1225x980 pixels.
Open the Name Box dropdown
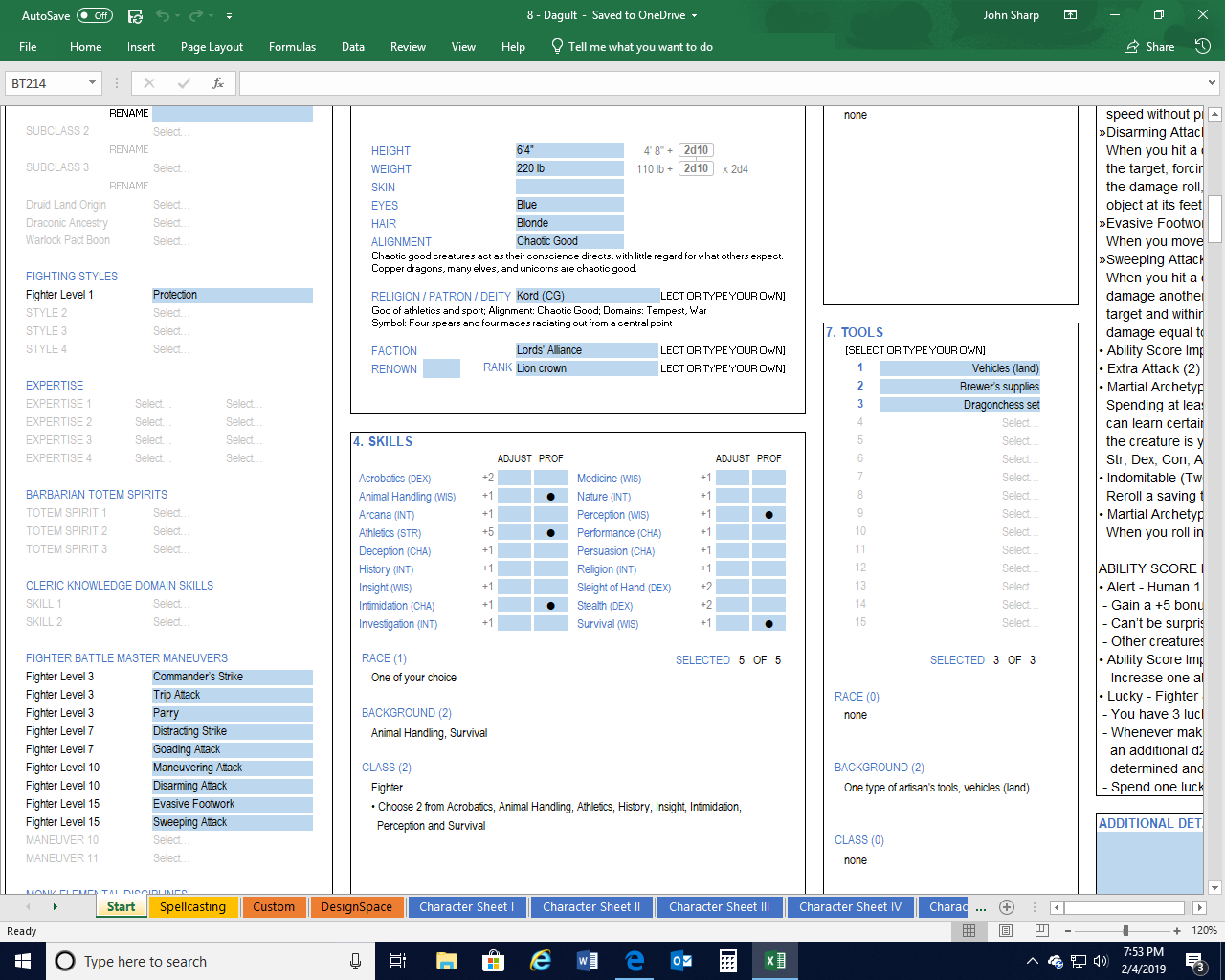click(93, 83)
